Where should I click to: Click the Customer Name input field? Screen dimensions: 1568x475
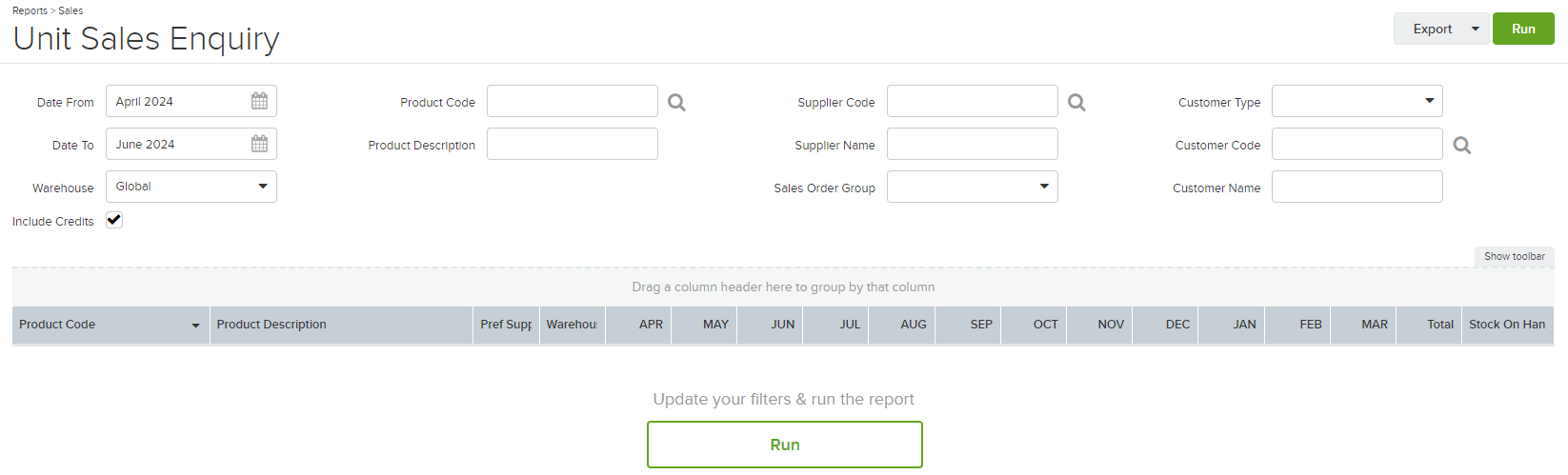point(1357,187)
